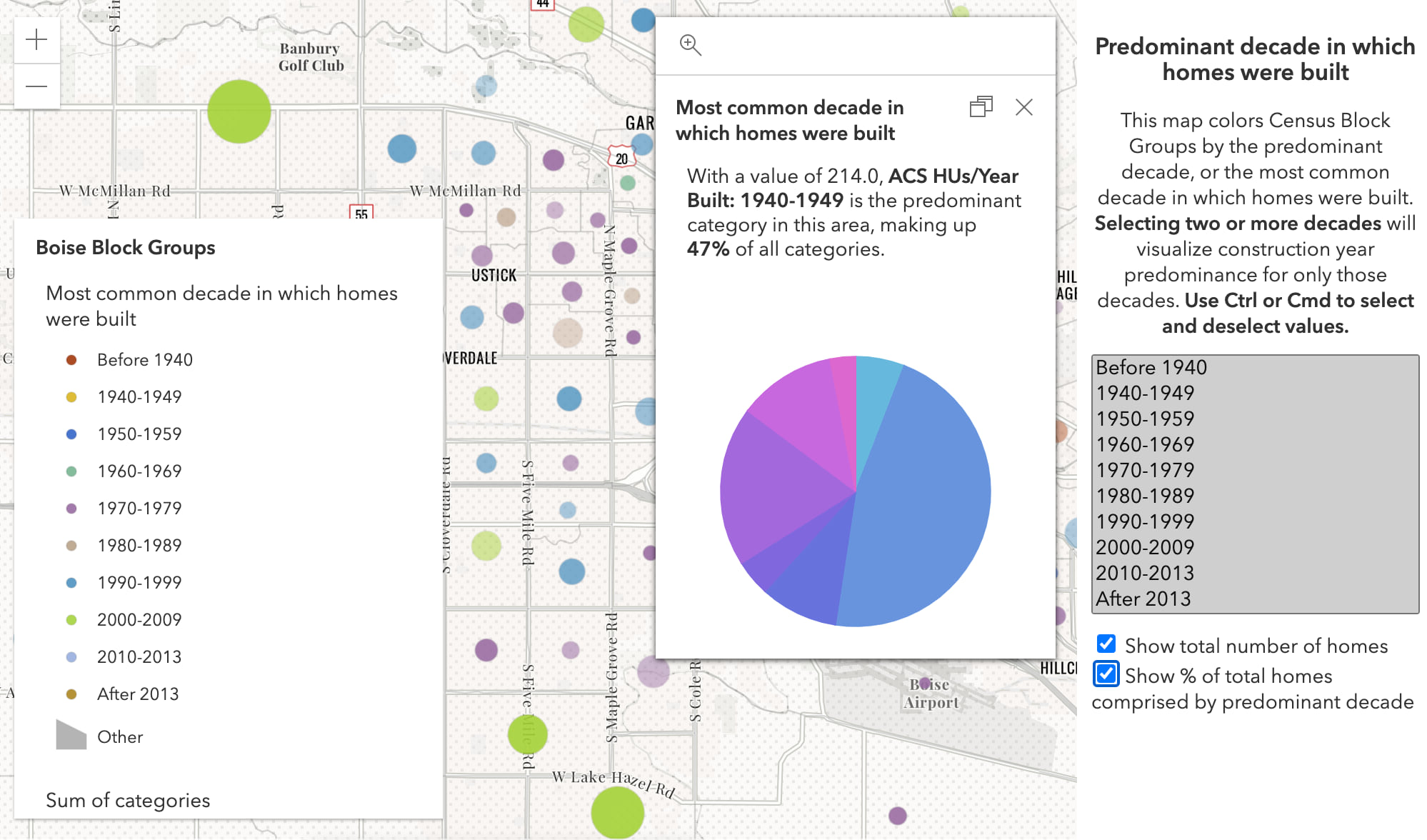
Task: Uncheck Show total number of homes
Action: pyautogui.click(x=1106, y=644)
